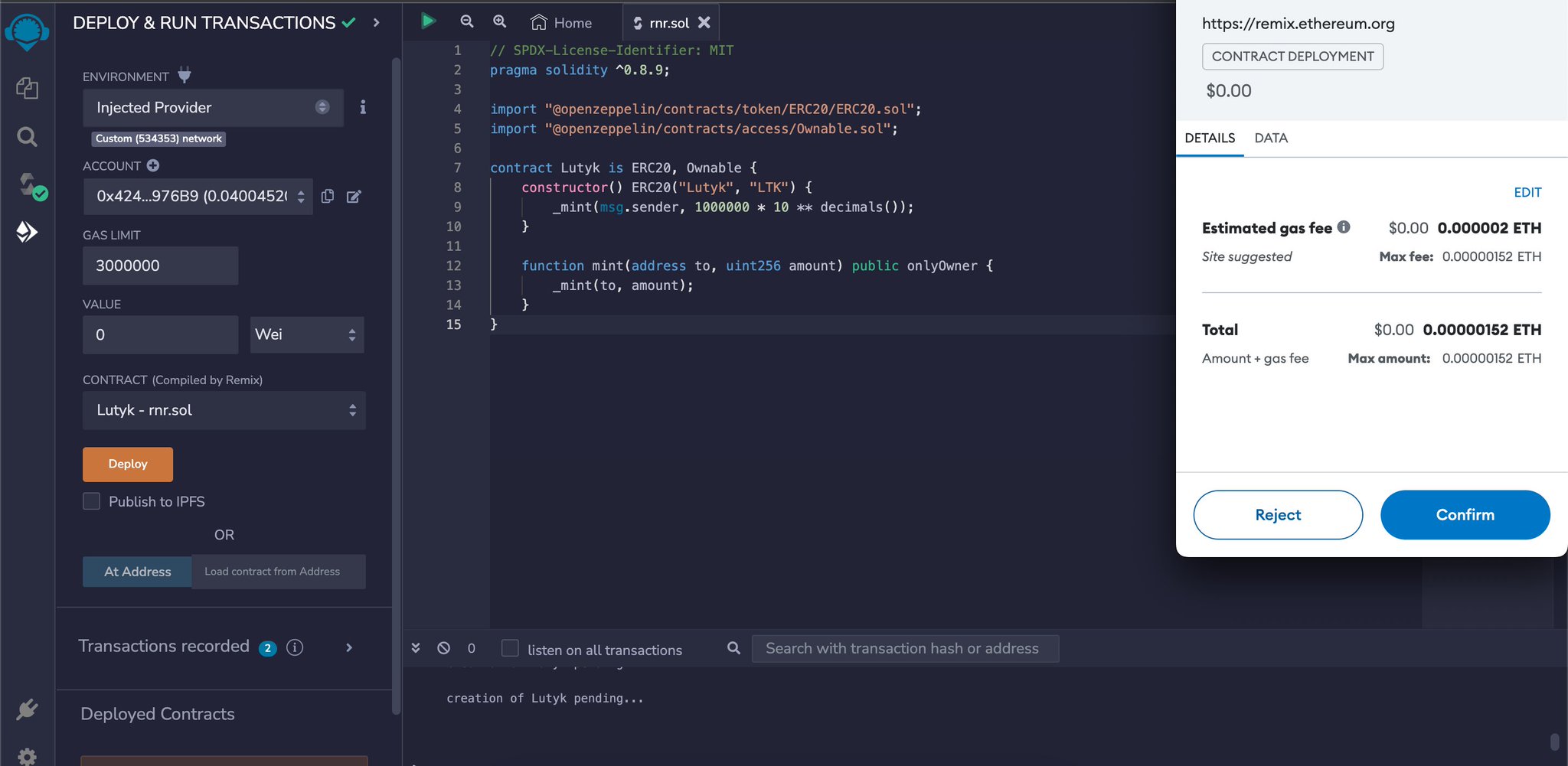Open the contract dropdown showing Lutyk - rnr.sol
This screenshot has width=1568, height=766.
coord(224,410)
